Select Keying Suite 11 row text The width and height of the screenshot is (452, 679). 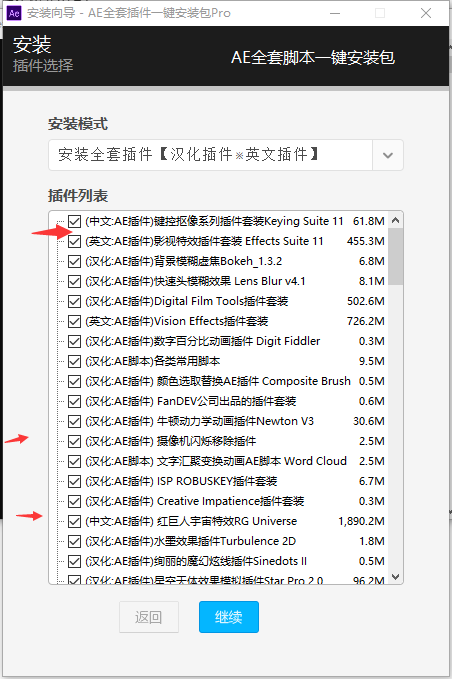[214, 221]
